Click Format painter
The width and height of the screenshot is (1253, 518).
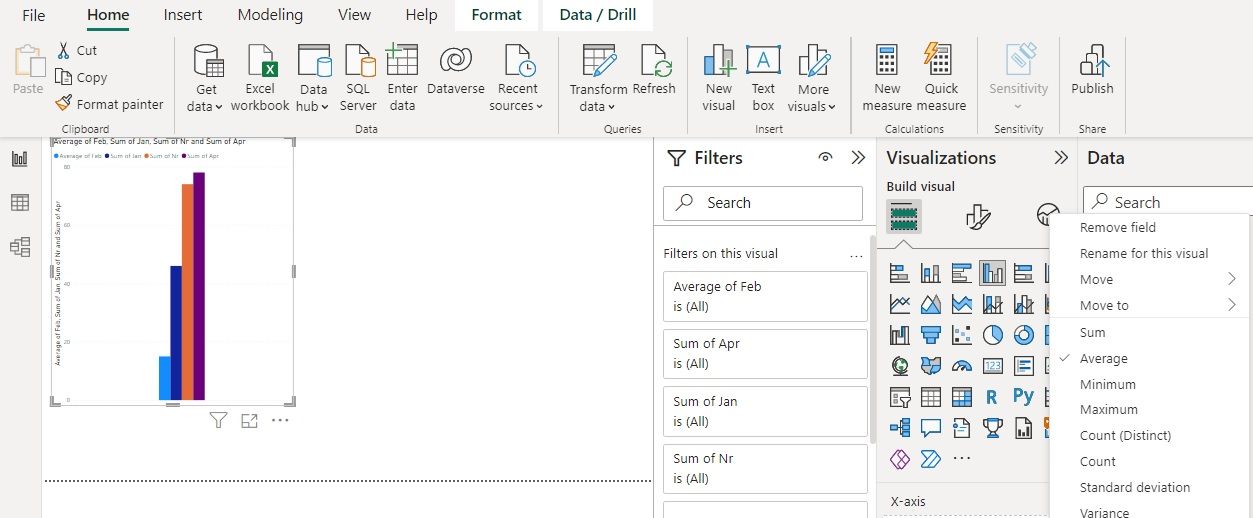point(110,104)
